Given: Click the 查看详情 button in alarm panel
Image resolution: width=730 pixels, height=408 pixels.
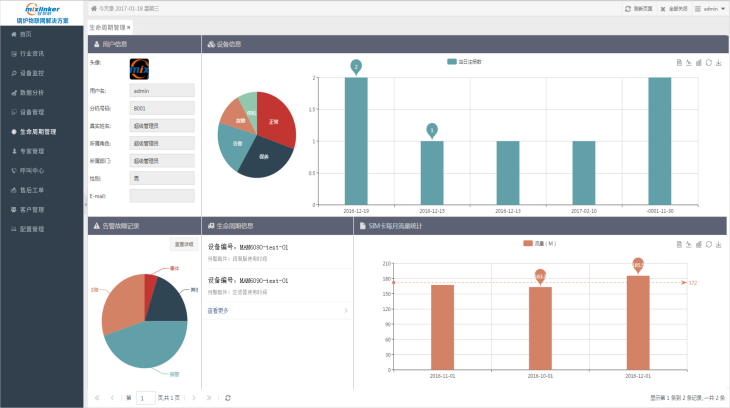Looking at the screenshot, I should click(184, 243).
